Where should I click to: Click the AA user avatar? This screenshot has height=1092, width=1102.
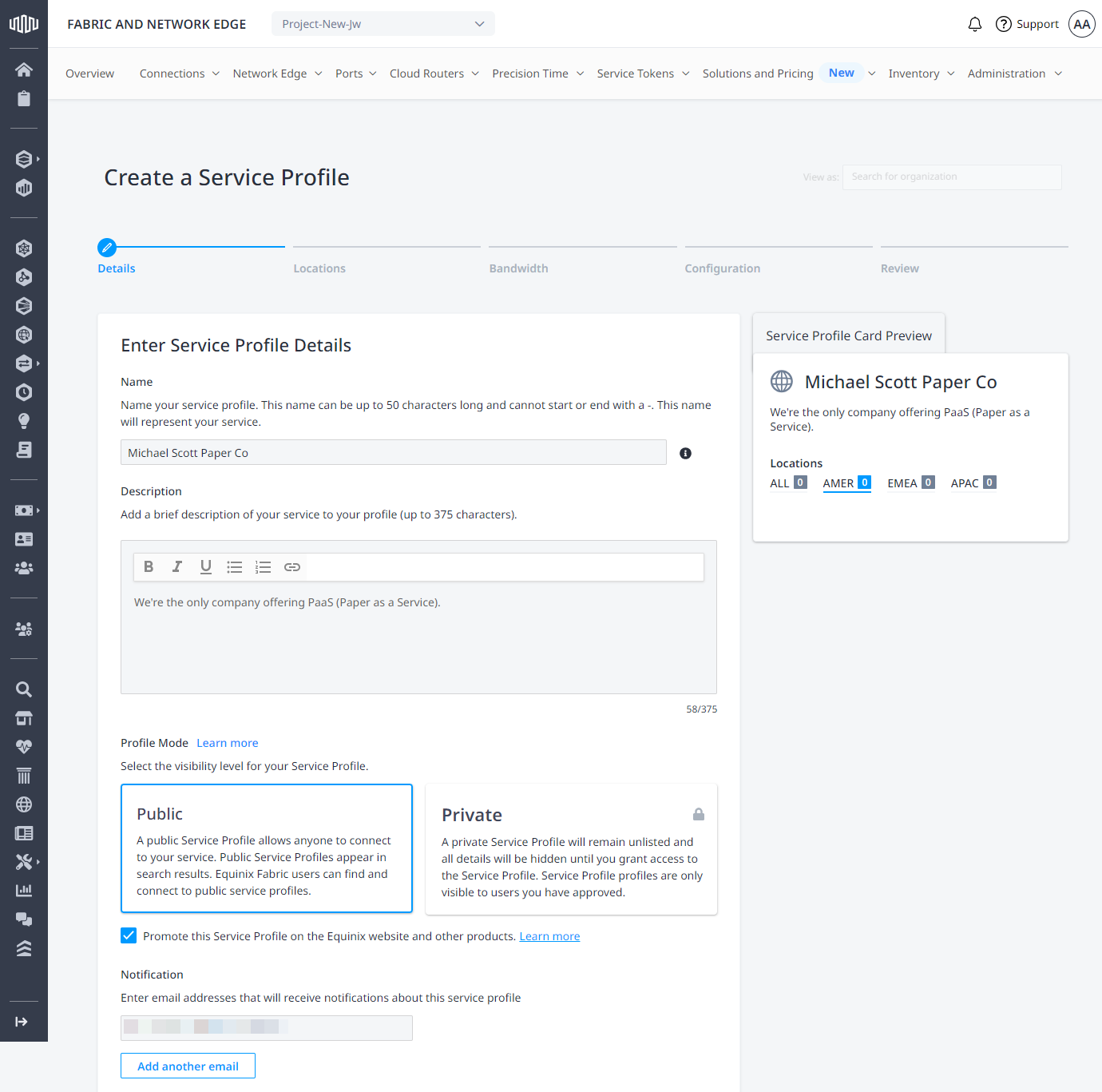pos(1082,24)
